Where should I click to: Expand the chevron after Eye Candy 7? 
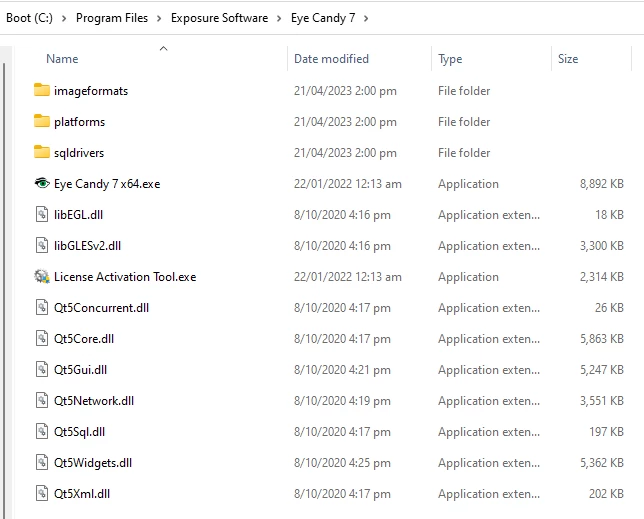click(366, 18)
